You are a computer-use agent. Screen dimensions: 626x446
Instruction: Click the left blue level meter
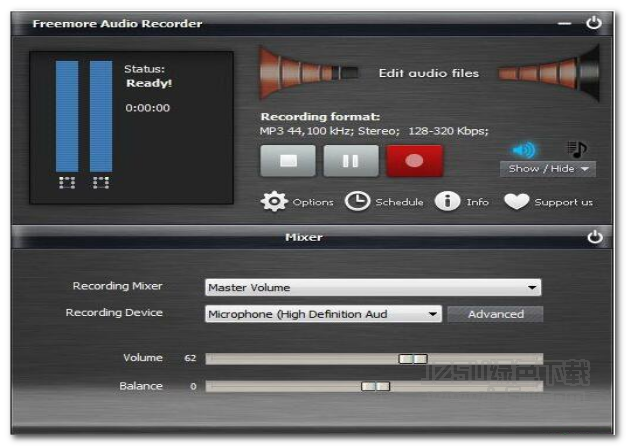coord(67,116)
